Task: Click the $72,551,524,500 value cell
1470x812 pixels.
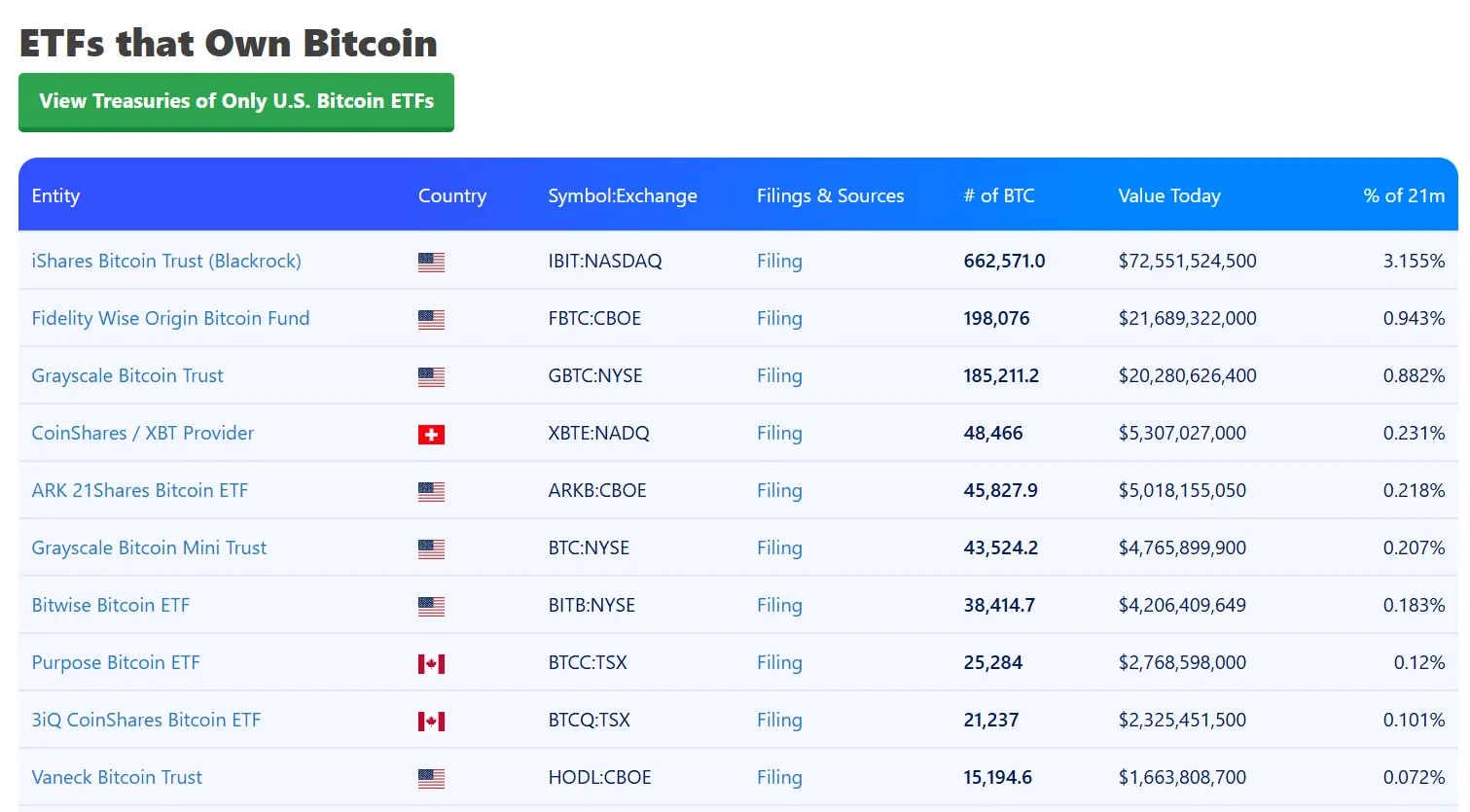Action: pos(1188,261)
